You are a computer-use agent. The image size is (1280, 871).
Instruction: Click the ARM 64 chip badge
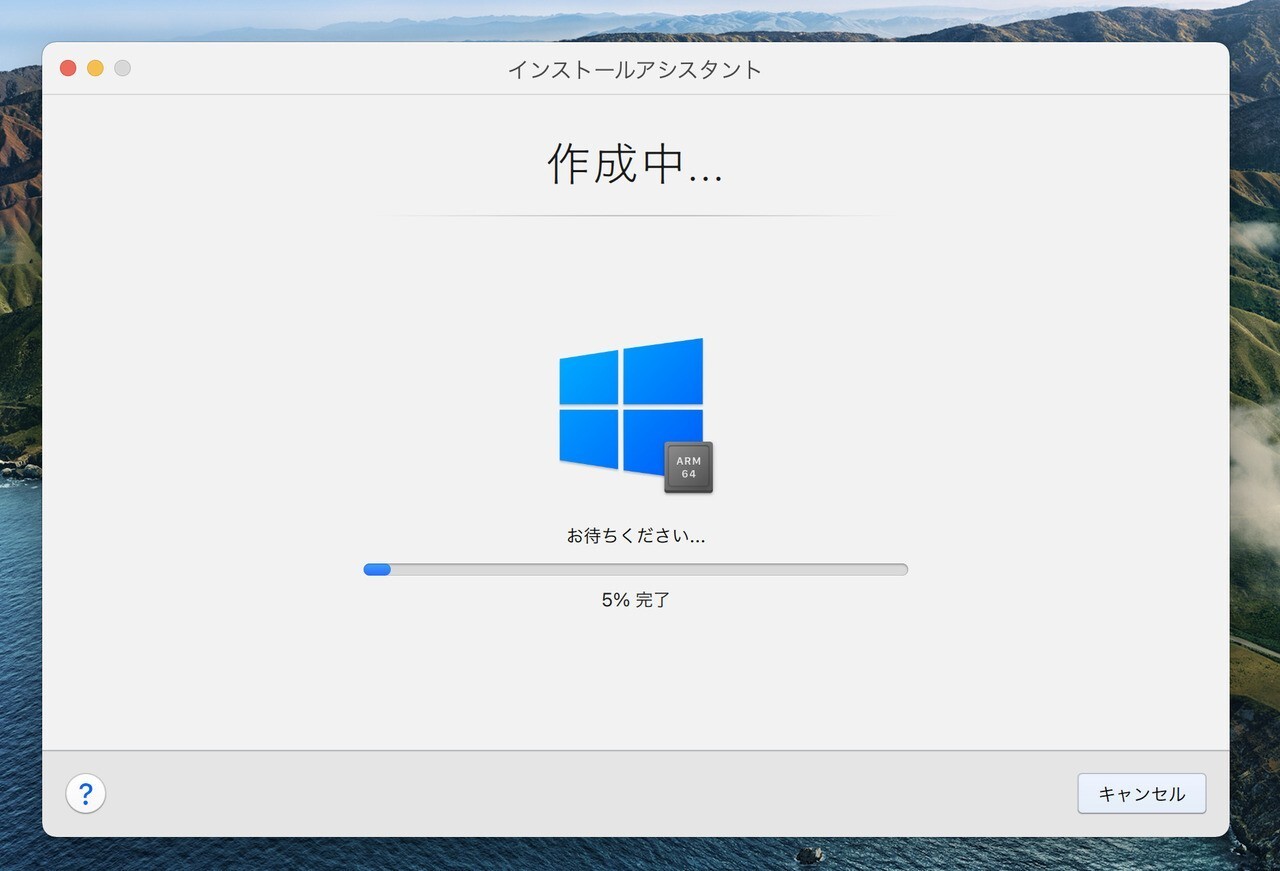pyautogui.click(x=688, y=467)
